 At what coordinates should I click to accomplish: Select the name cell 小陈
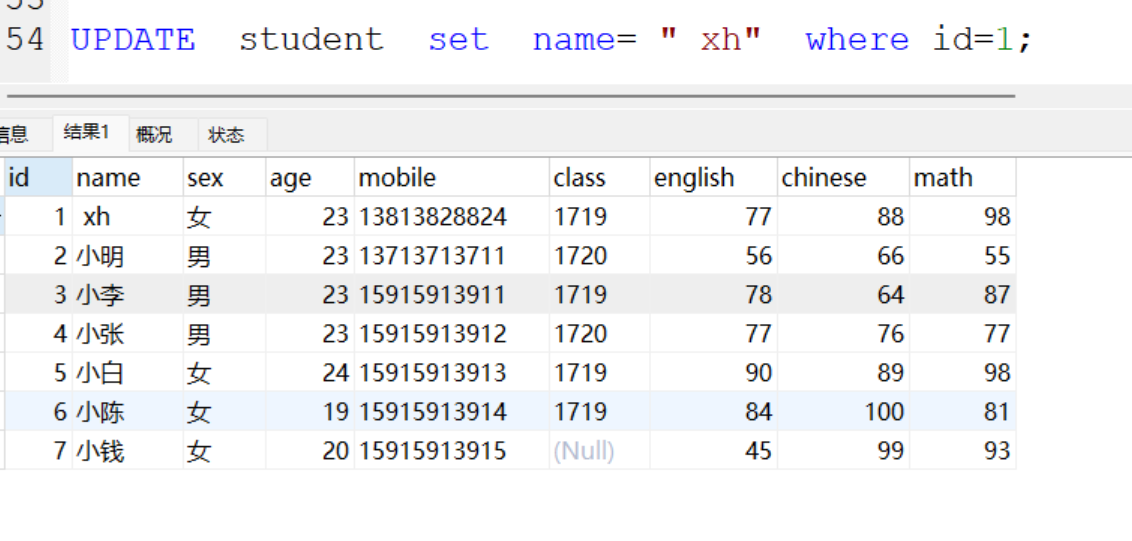pos(128,412)
